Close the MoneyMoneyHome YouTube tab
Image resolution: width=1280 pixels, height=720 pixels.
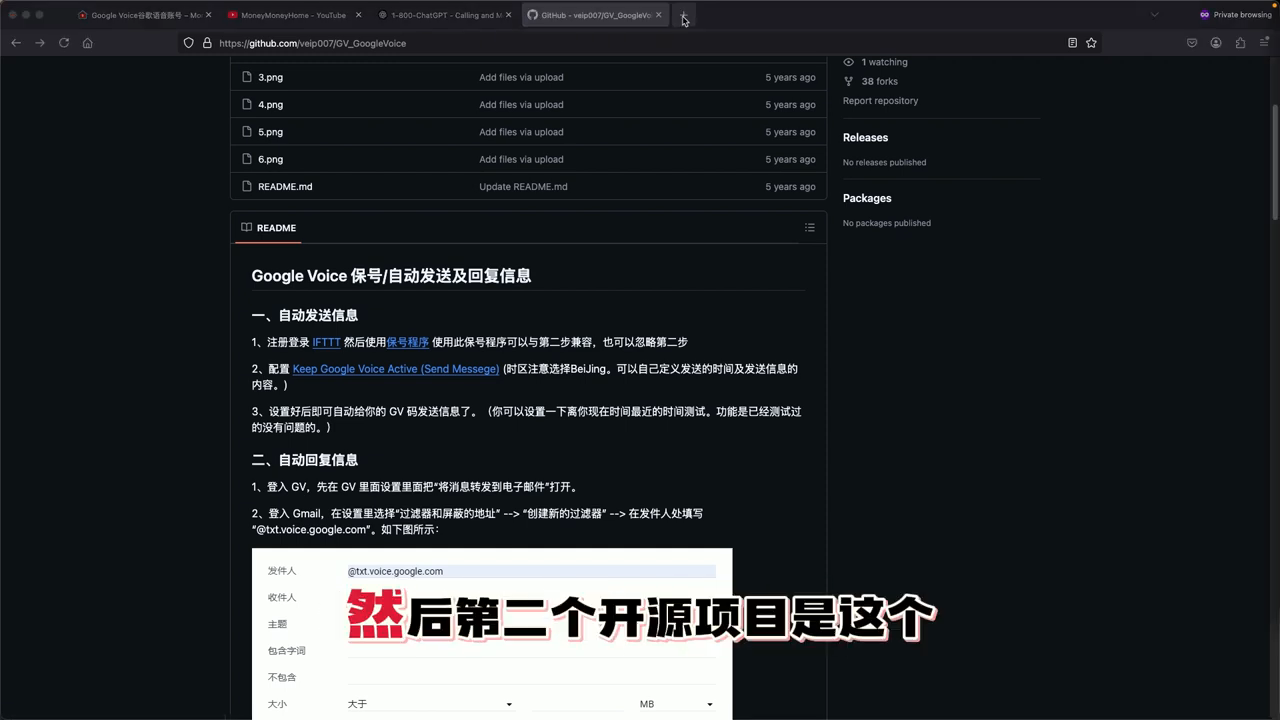click(359, 15)
